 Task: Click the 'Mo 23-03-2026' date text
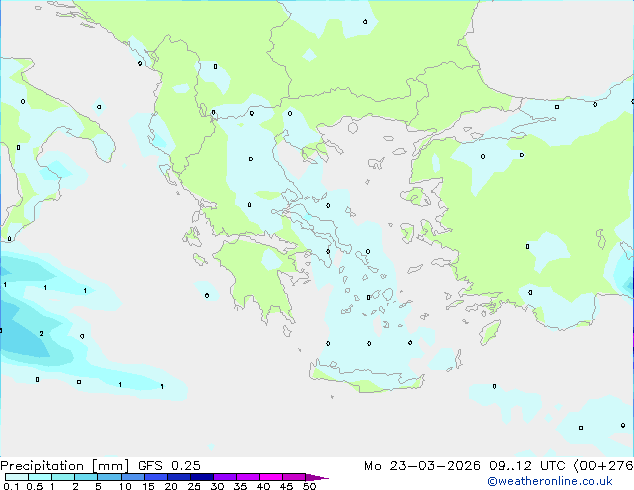pyautogui.click(x=423, y=466)
